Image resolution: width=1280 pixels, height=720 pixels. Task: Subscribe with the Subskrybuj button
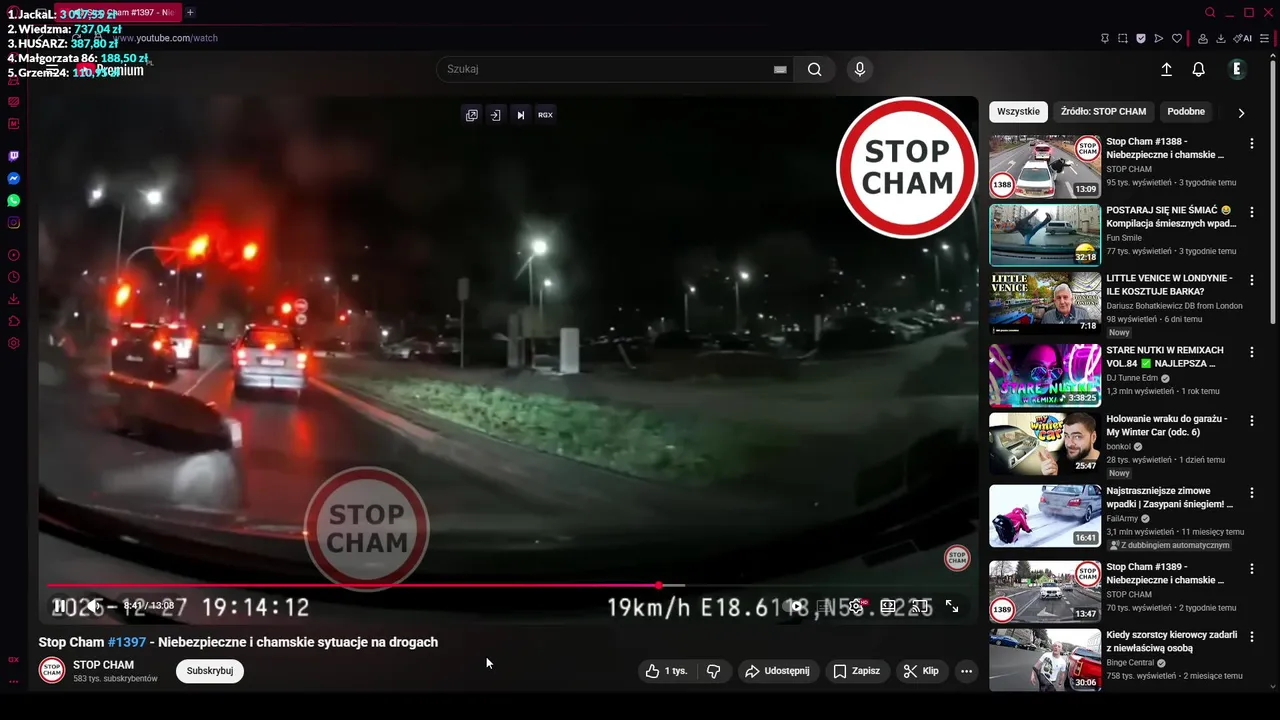pyautogui.click(x=210, y=671)
